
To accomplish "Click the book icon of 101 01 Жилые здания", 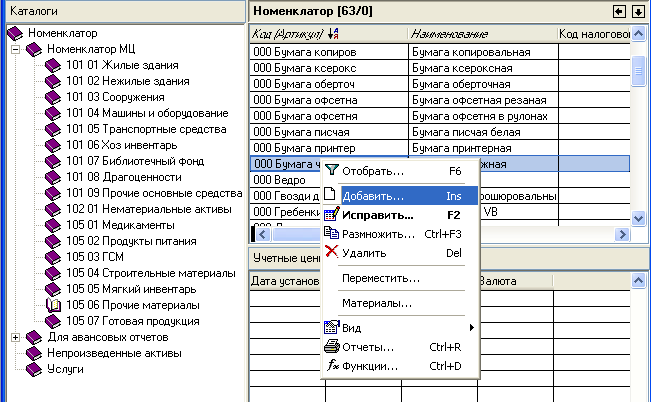I will (x=53, y=65).
